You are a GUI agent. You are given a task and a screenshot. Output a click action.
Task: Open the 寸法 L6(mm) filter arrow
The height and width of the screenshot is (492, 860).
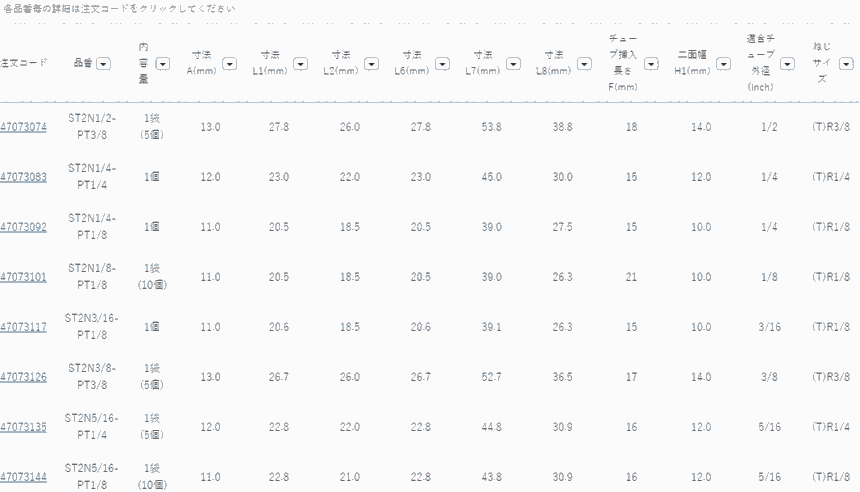442,63
